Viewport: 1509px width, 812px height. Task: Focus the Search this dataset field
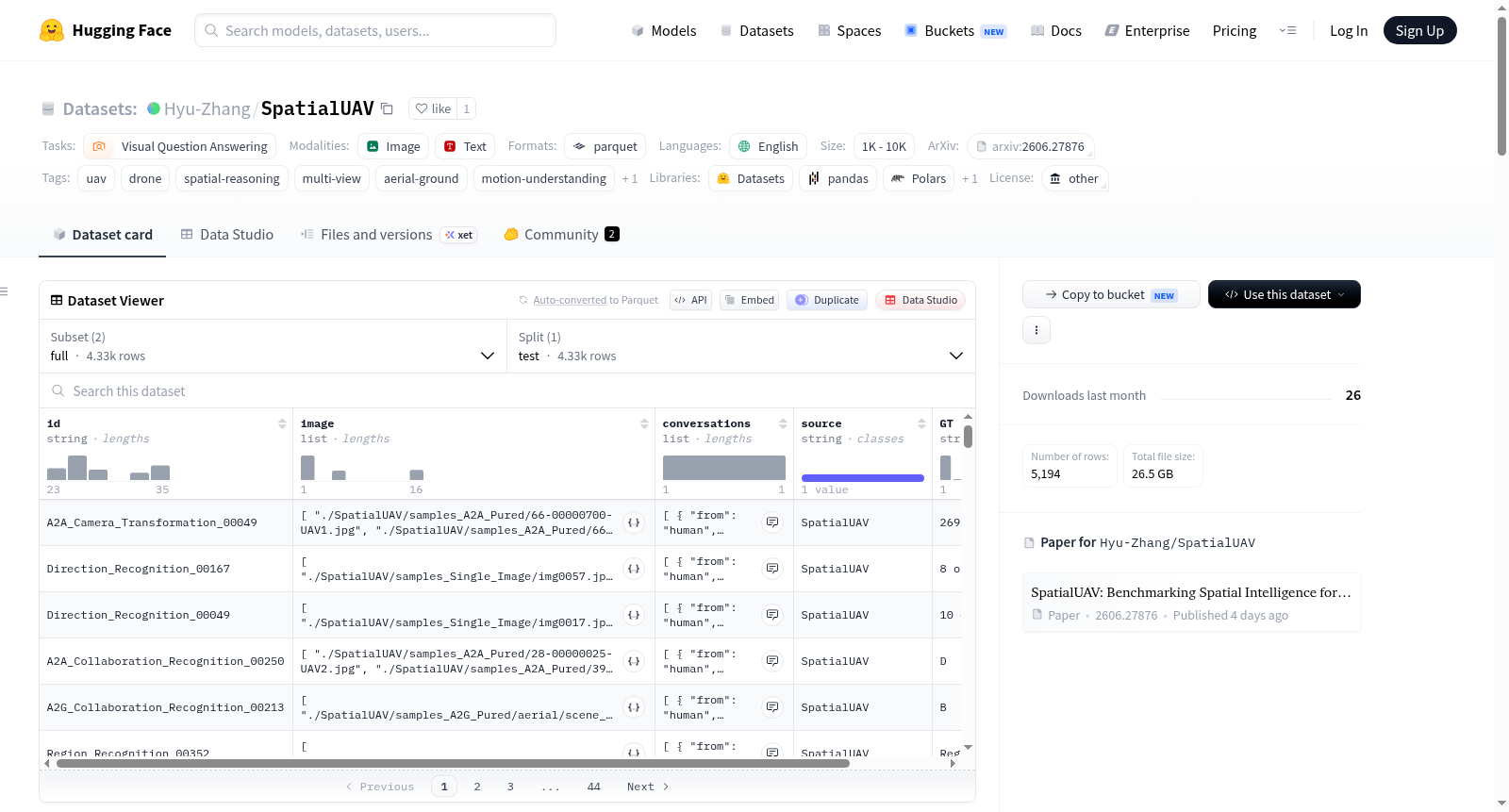[507, 390]
